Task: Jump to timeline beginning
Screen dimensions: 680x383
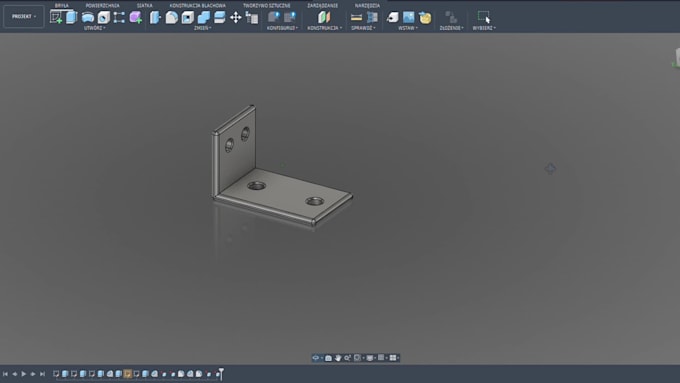Action: pyautogui.click(x=5, y=374)
